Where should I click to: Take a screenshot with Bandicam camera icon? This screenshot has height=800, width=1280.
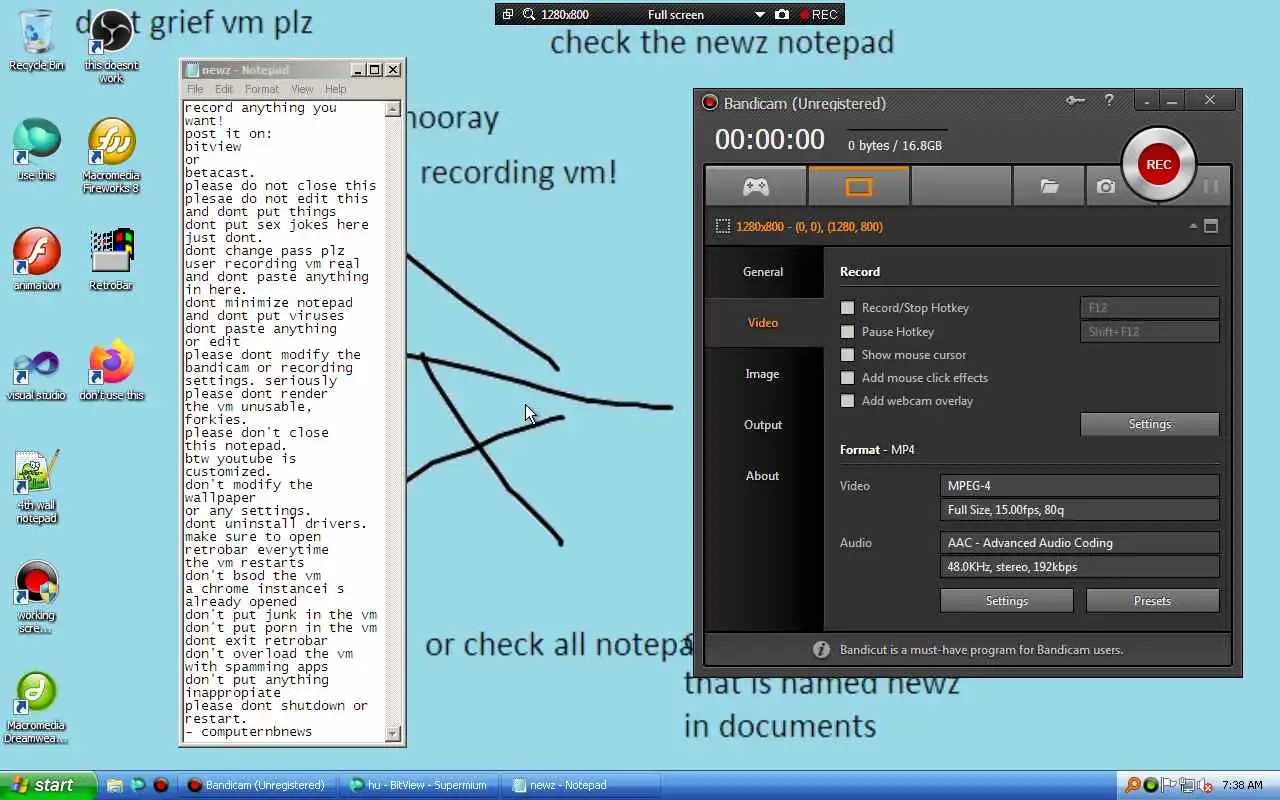pos(1105,186)
